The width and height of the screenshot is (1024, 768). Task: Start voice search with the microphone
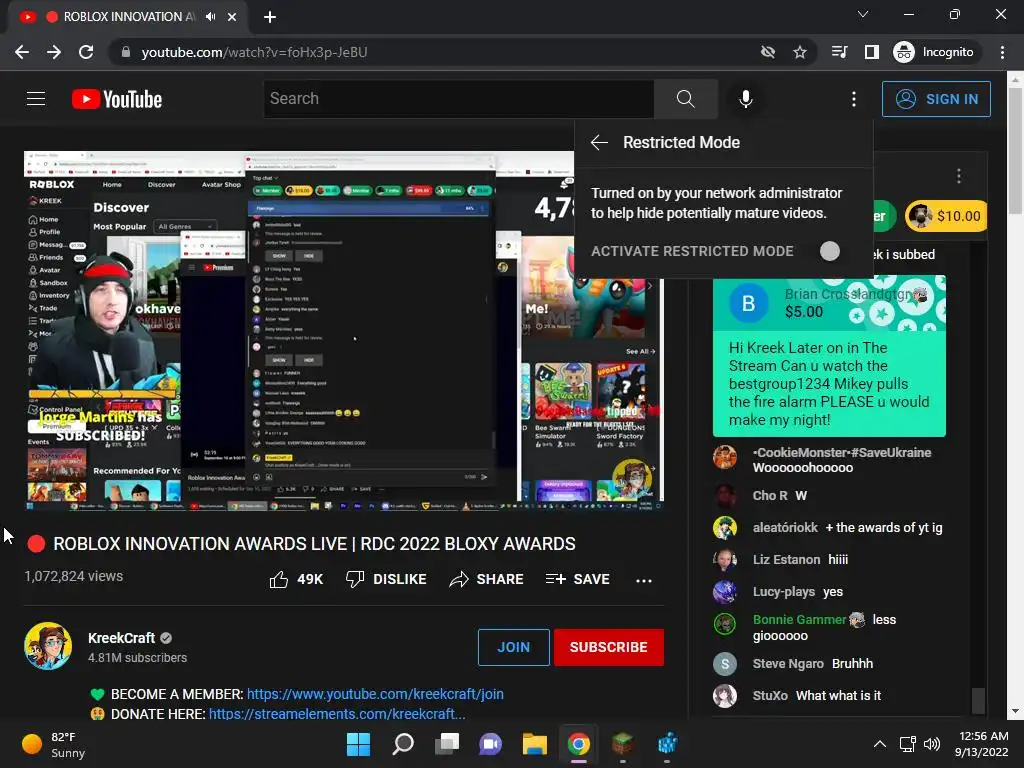coord(746,99)
